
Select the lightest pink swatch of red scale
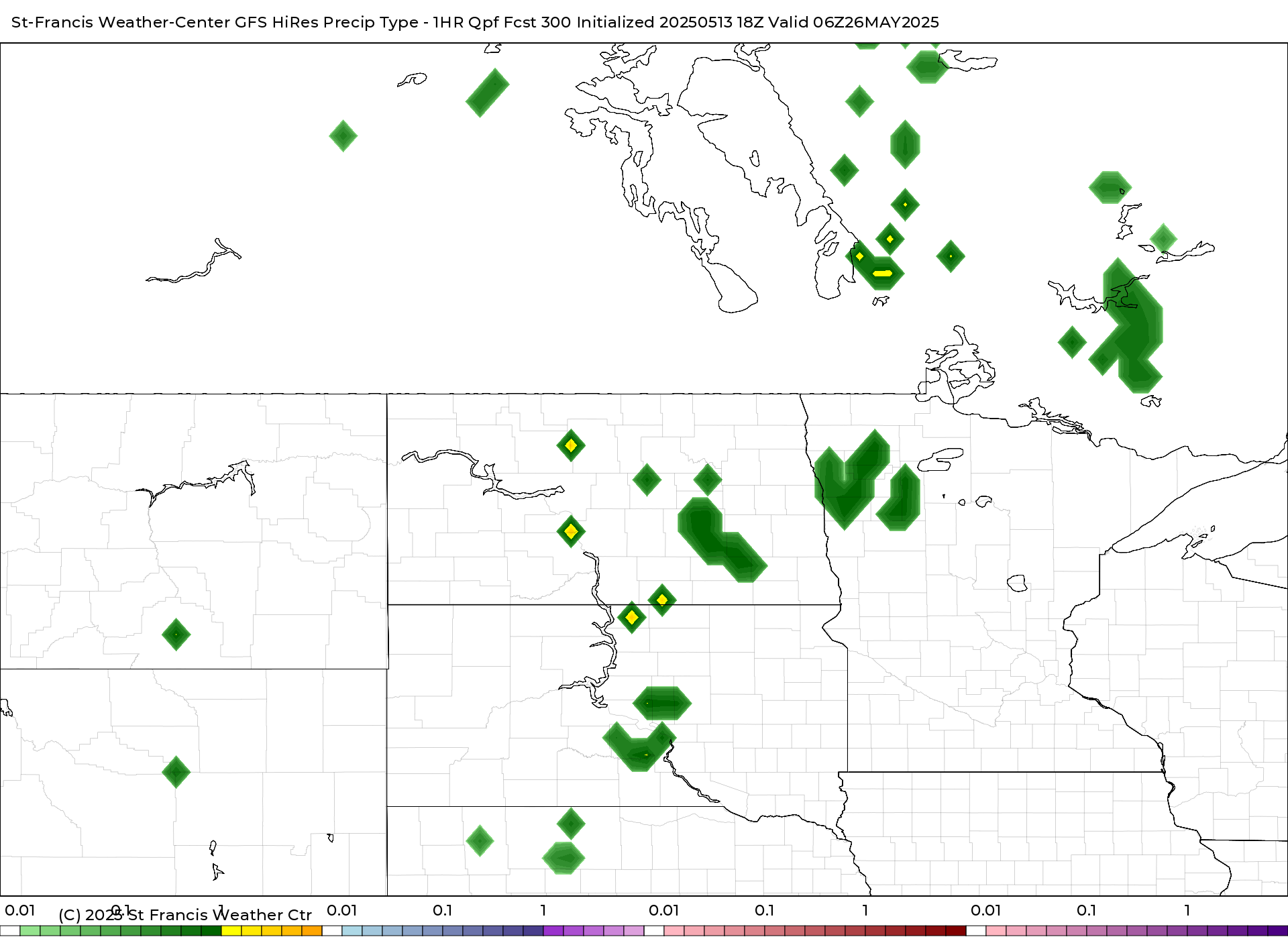[674, 931]
